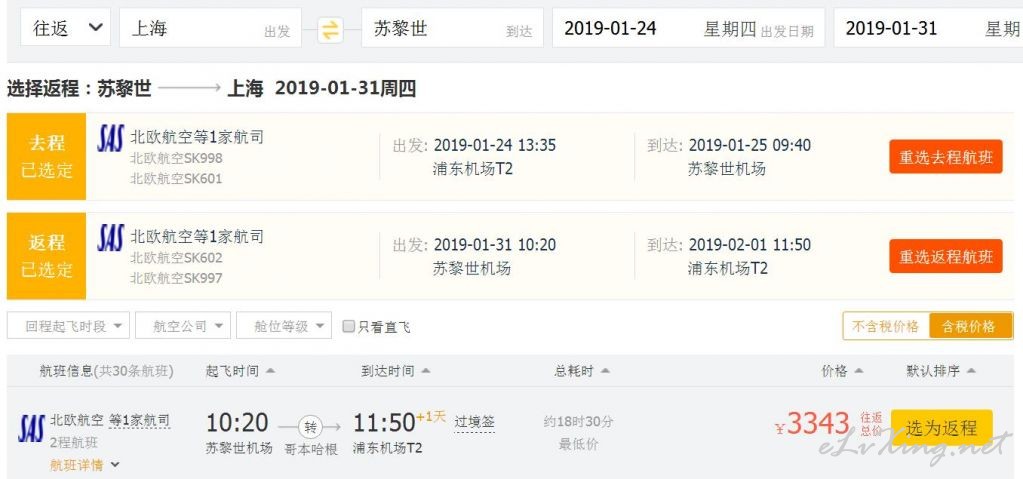
Task: Swap departure and arrival cities icon
Action: (x=331, y=29)
